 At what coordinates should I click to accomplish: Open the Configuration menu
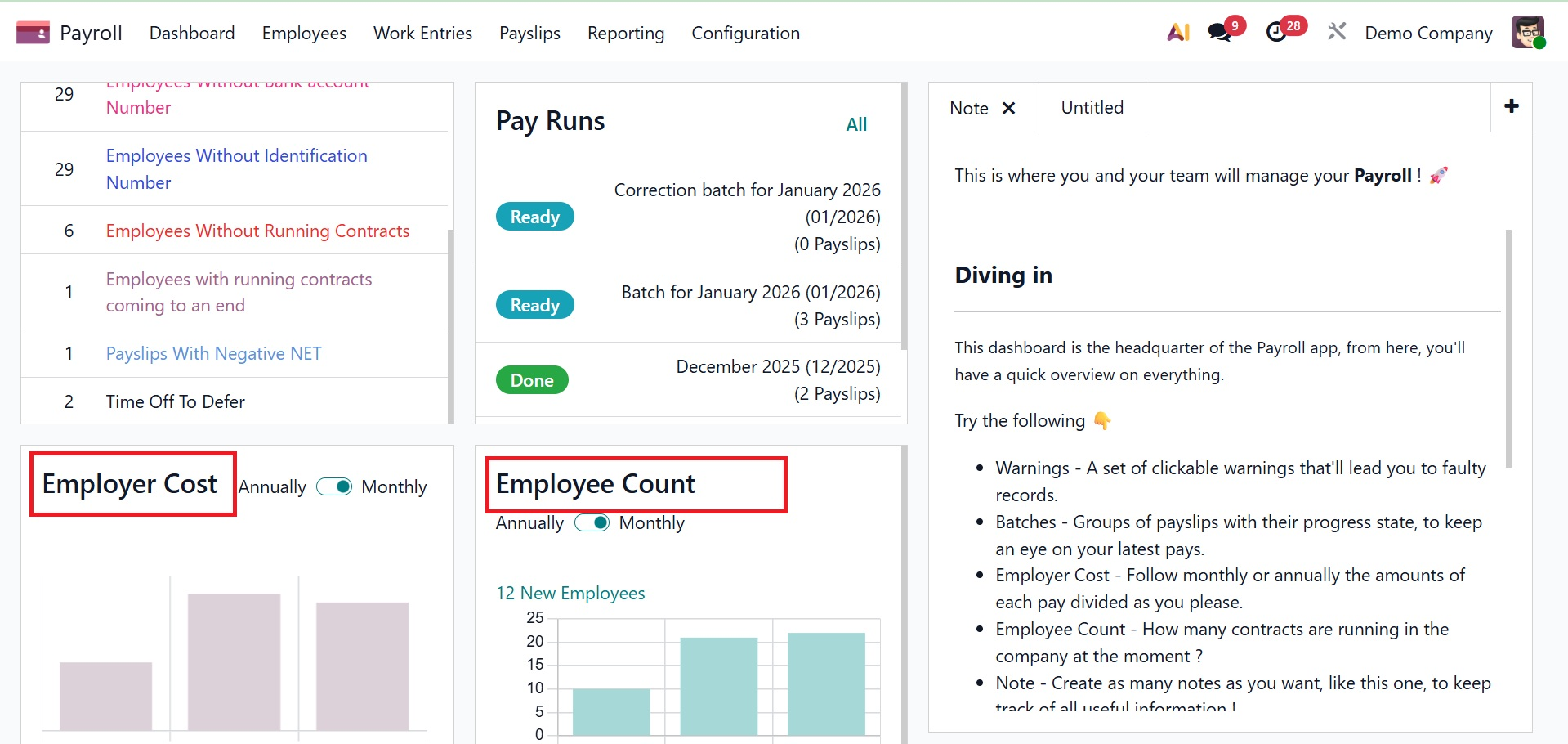tap(745, 33)
